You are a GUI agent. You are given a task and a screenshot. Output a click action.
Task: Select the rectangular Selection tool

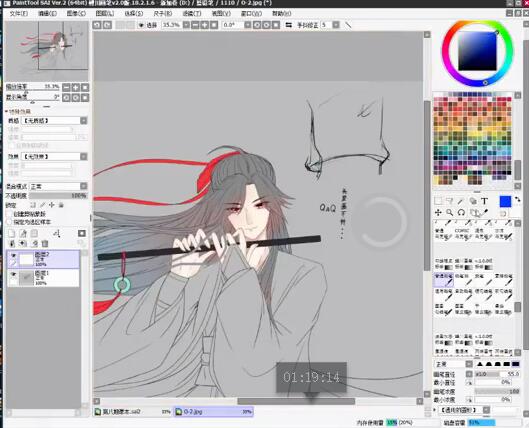[438, 201]
